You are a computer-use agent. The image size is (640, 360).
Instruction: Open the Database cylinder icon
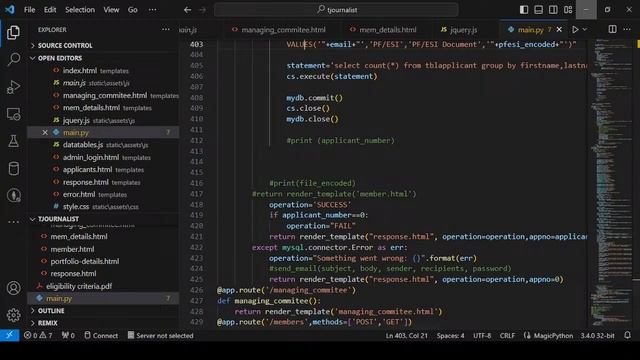pos(13,168)
